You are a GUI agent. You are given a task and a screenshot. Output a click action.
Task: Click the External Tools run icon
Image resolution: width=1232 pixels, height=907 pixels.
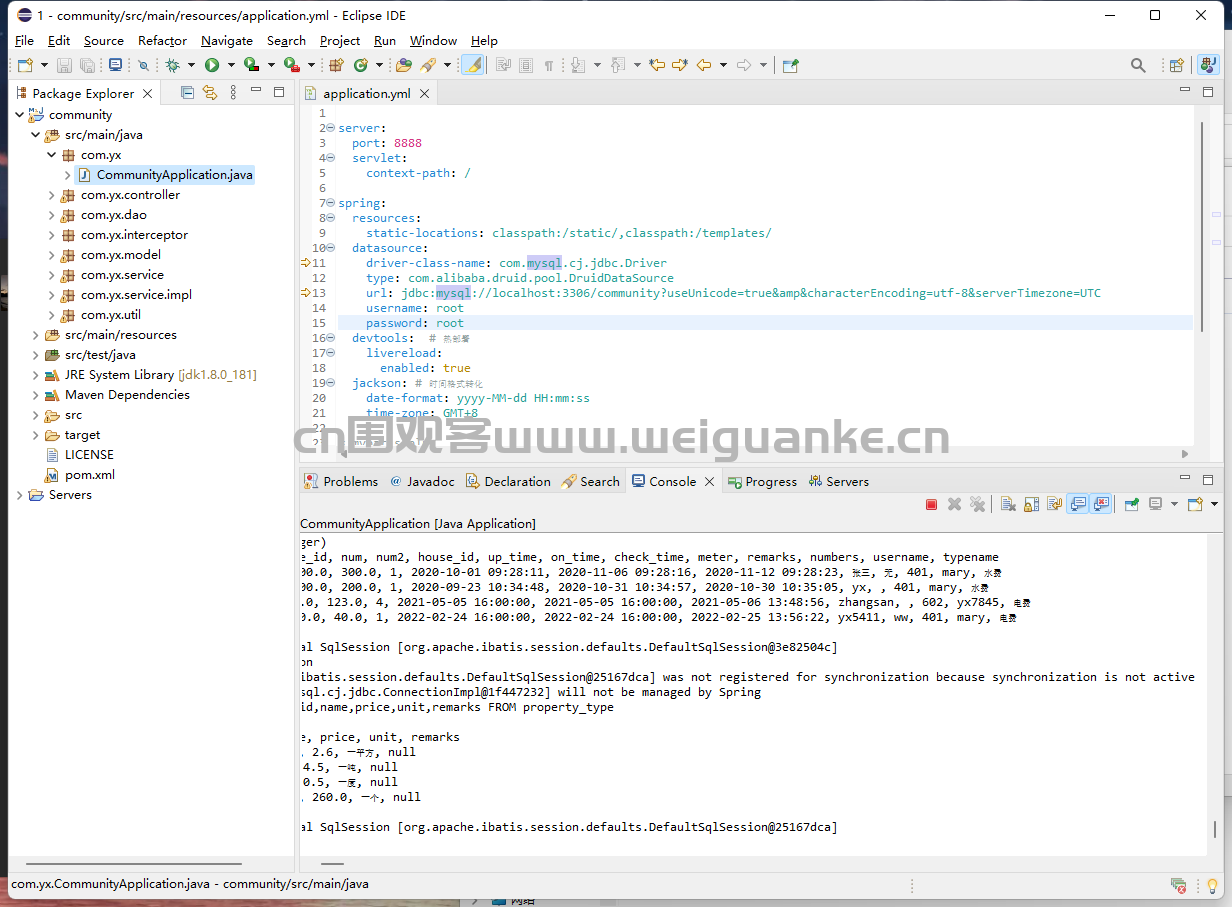[x=291, y=65]
